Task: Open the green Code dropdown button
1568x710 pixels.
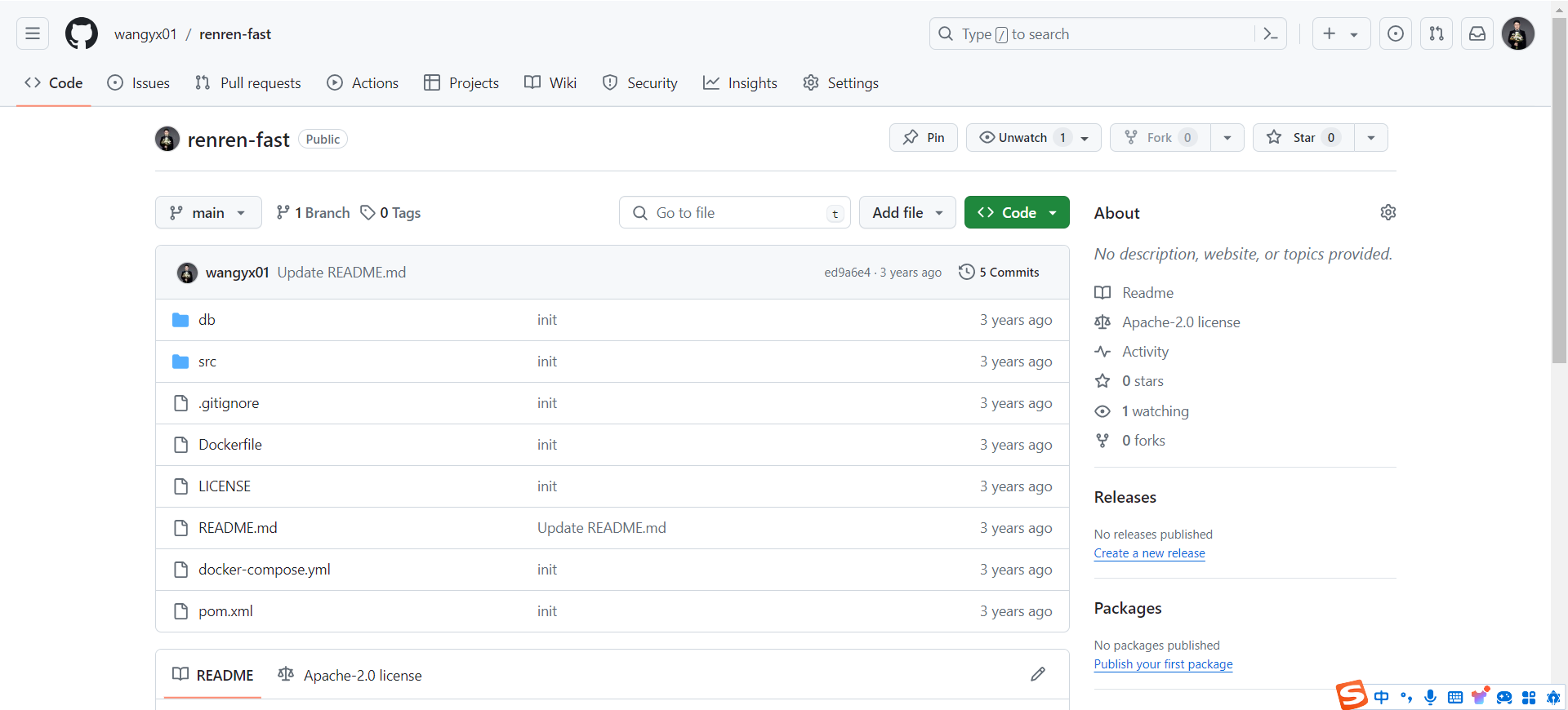Action: pyautogui.click(x=1017, y=212)
